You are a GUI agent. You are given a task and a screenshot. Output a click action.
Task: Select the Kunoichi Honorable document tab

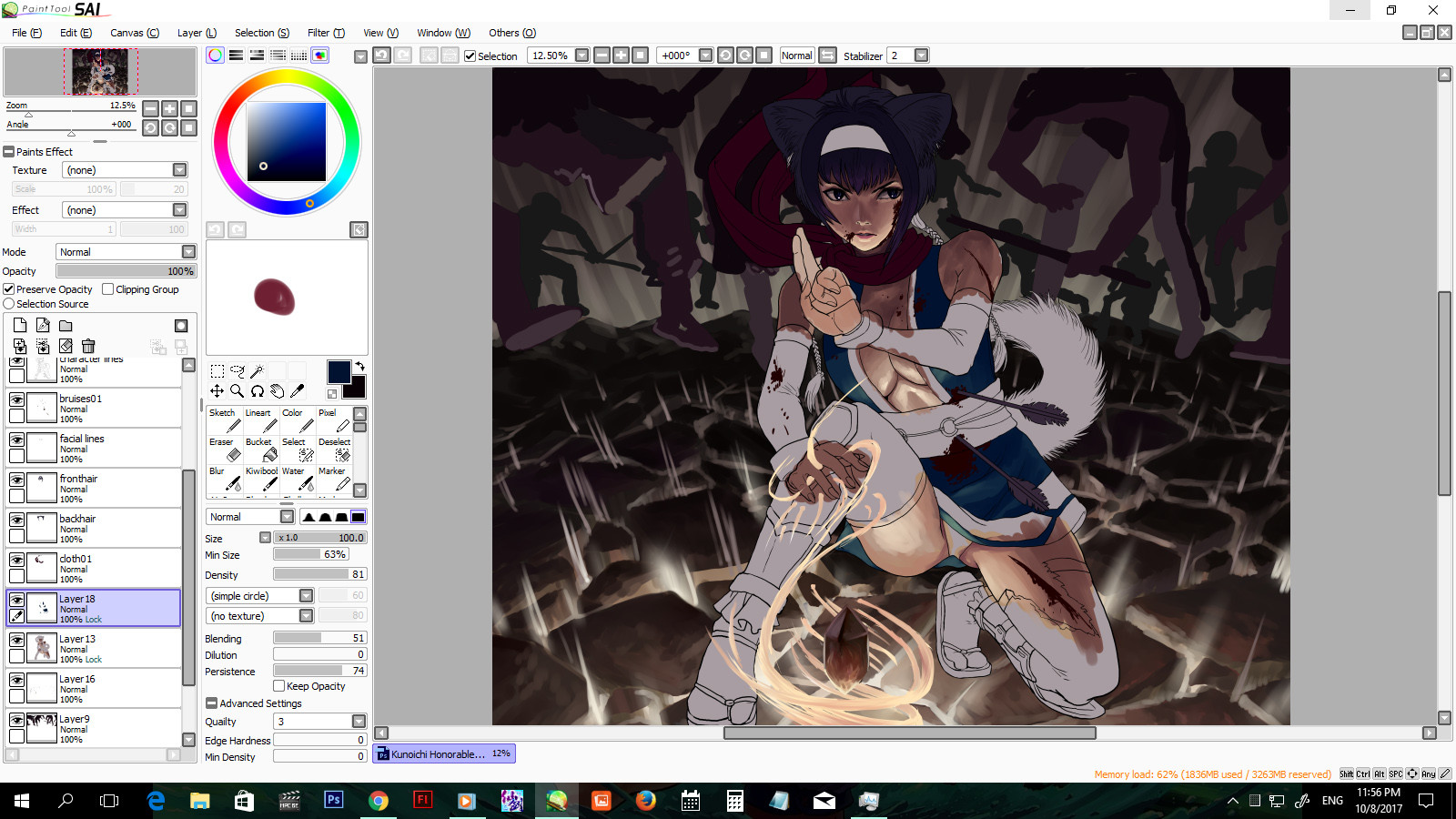click(444, 753)
